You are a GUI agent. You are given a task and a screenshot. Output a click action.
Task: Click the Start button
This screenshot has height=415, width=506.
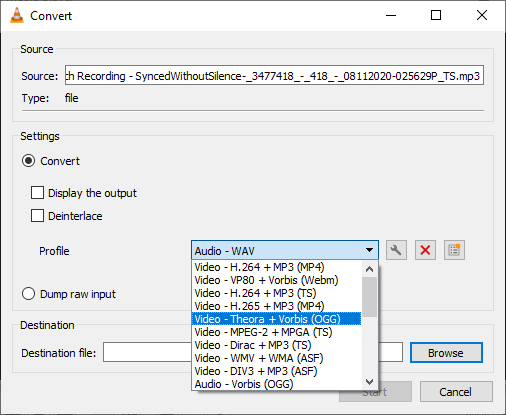pos(375,392)
